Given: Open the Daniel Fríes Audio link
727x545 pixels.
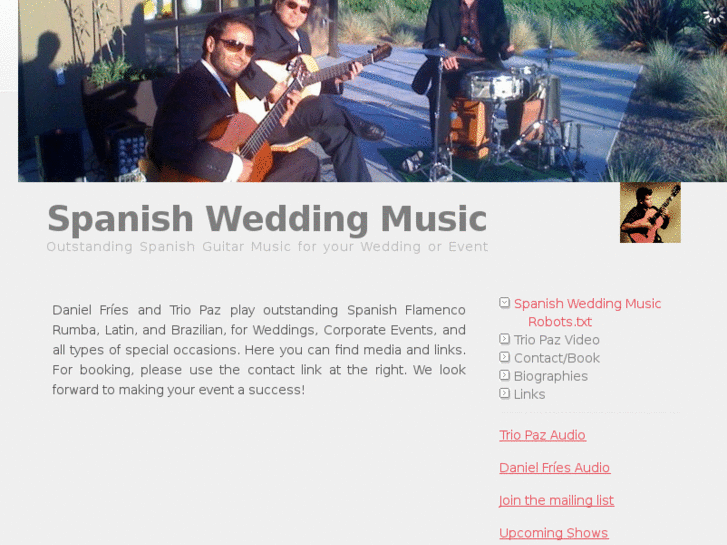Looking at the screenshot, I should pos(555,468).
